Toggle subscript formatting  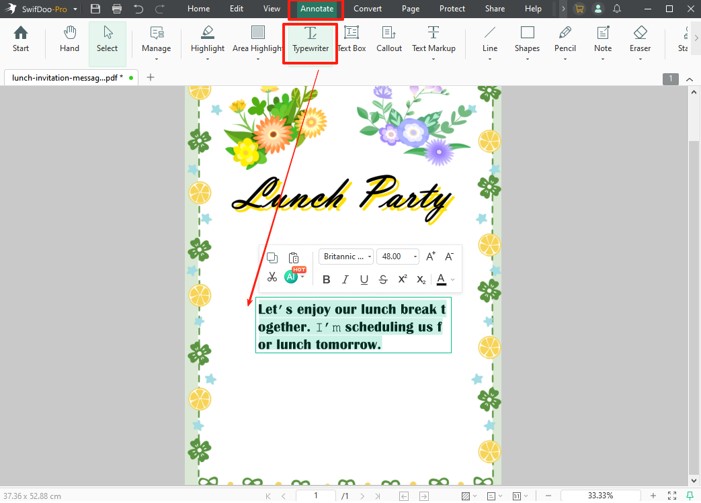421,279
